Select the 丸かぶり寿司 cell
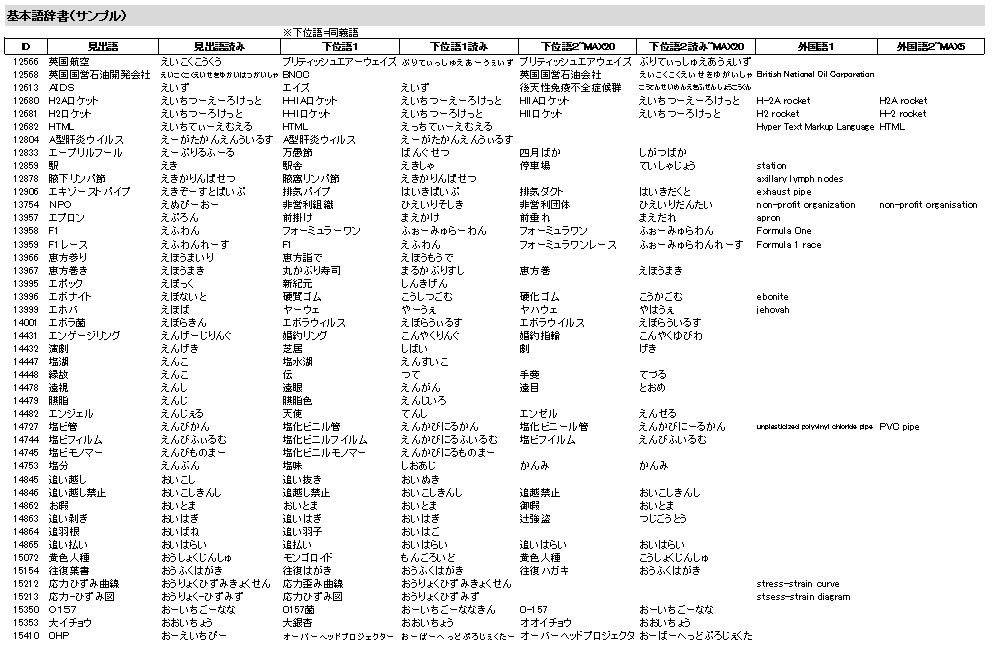The height and width of the screenshot is (659, 992). tap(312, 271)
